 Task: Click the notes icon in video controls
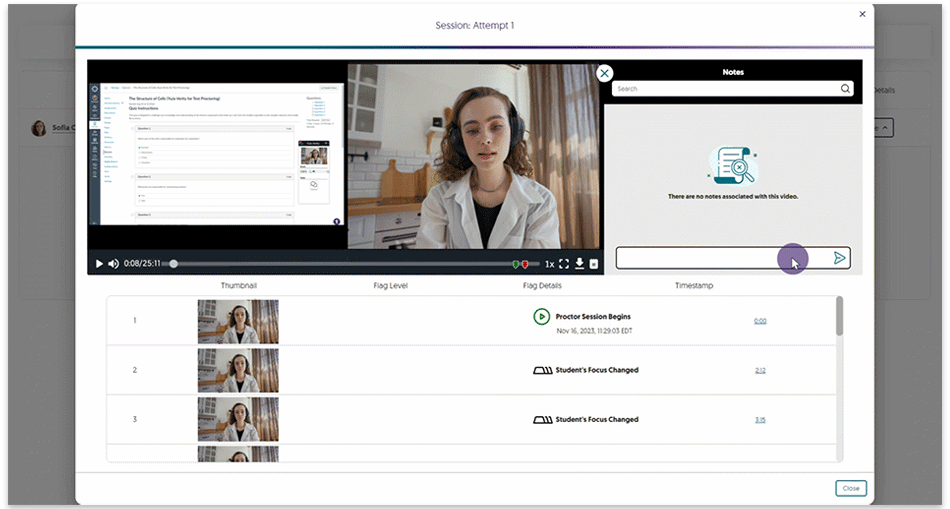593,264
